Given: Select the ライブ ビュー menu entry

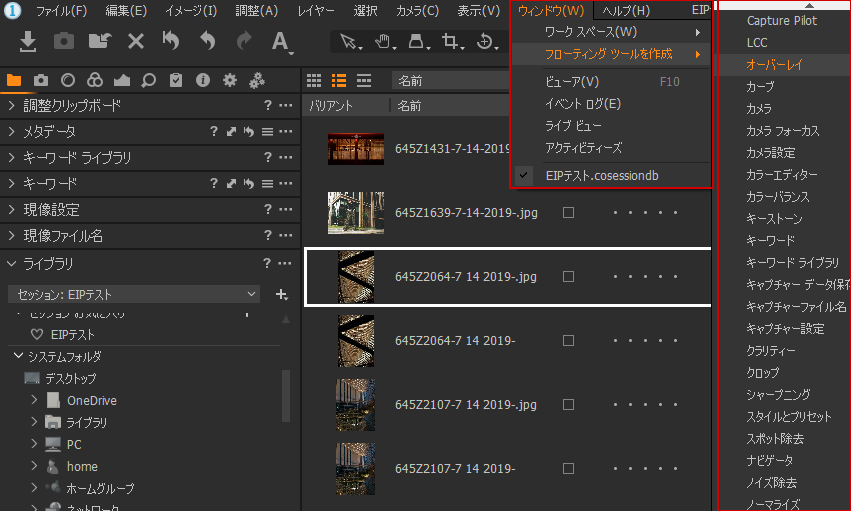Looking at the screenshot, I should click(573, 126).
